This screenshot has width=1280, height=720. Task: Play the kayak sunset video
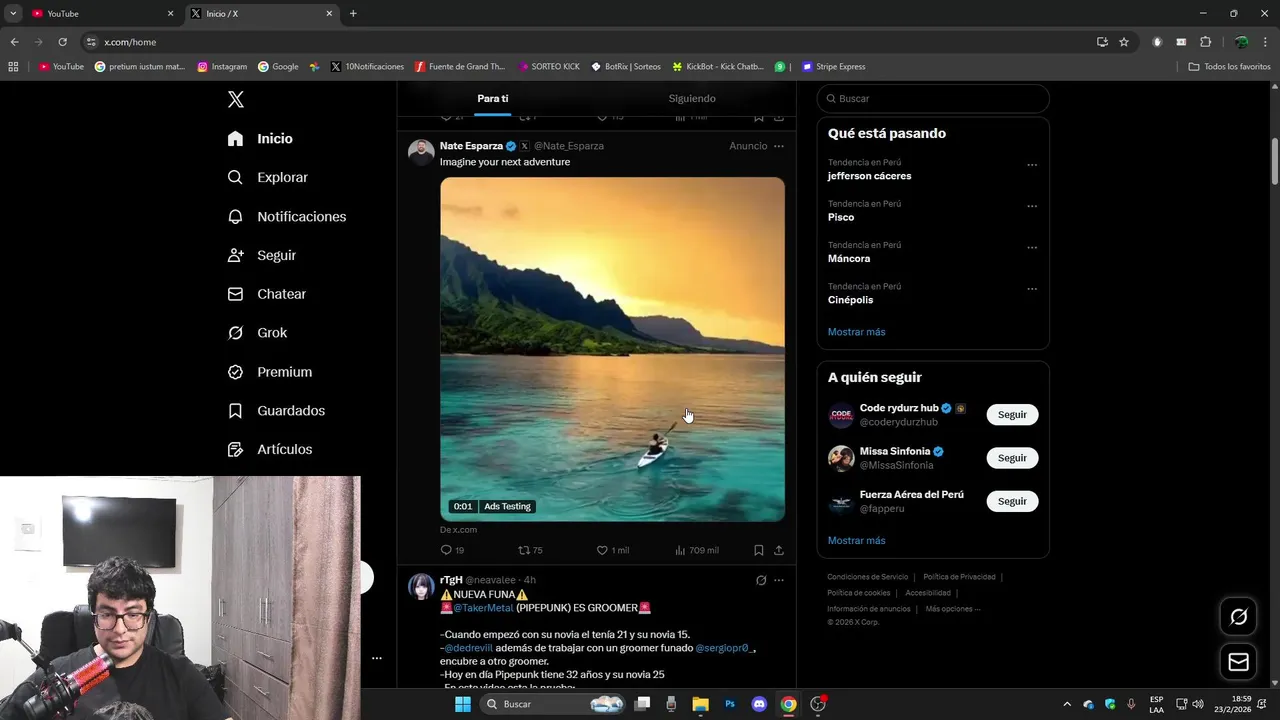[x=612, y=349]
